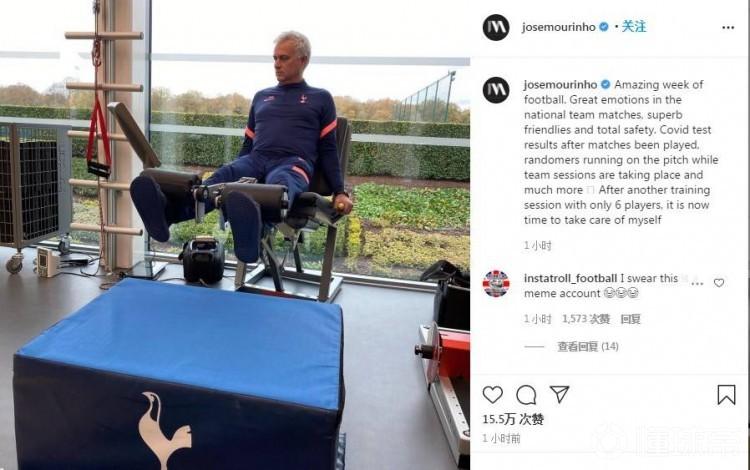This screenshot has height=470, width=750.
Task: View the 1,573 次赞 comment likes
Action: pyautogui.click(x=586, y=319)
